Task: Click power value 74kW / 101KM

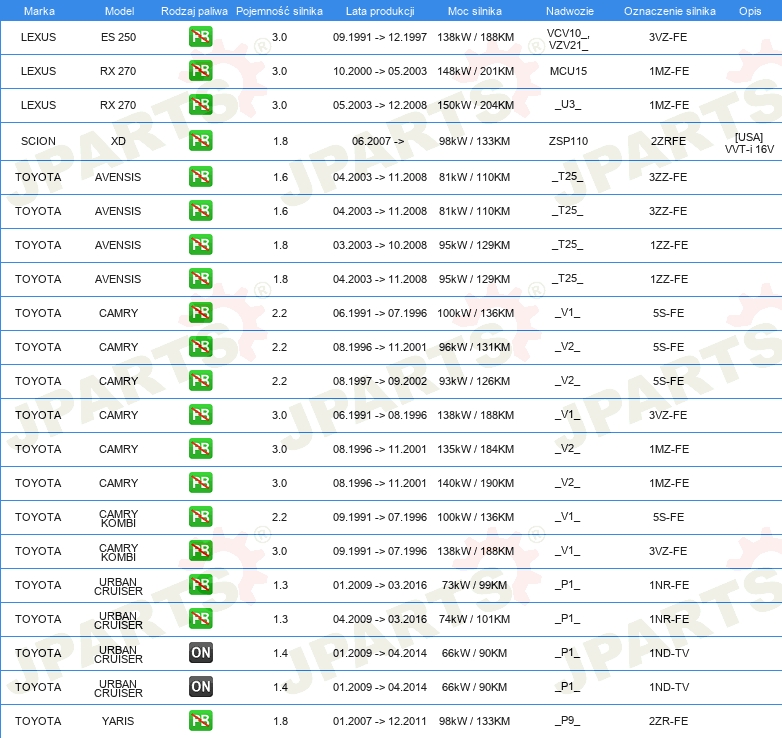Action: tap(474, 619)
